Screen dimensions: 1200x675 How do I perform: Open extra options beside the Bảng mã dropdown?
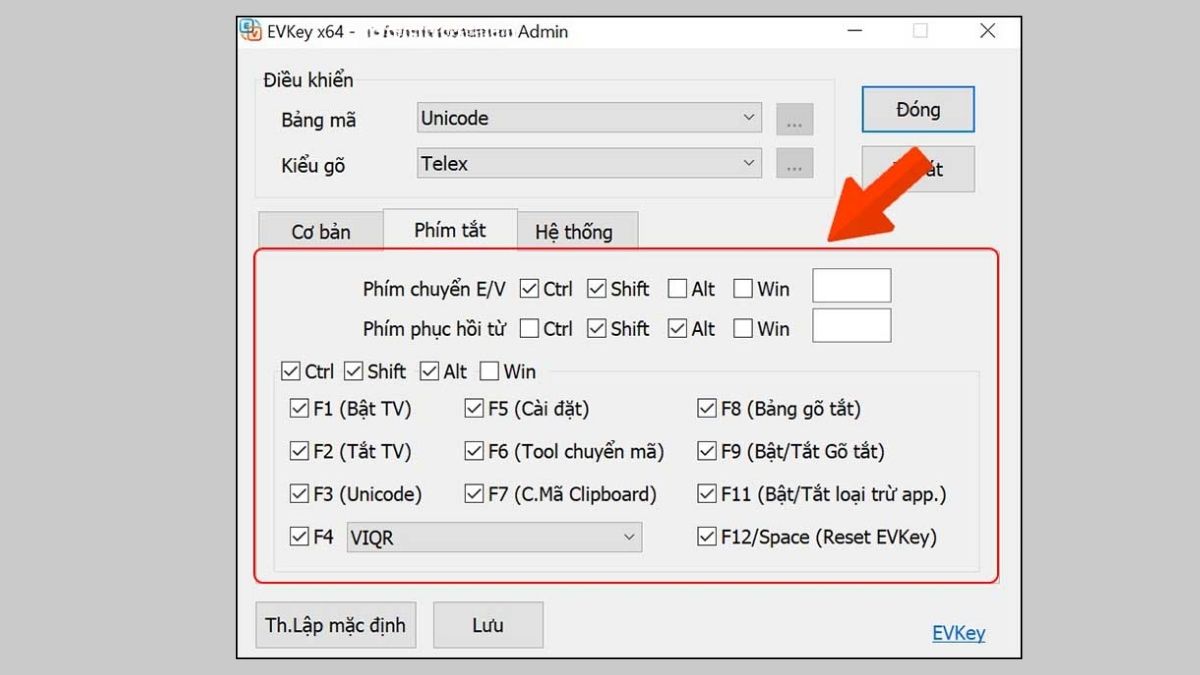click(x=794, y=118)
